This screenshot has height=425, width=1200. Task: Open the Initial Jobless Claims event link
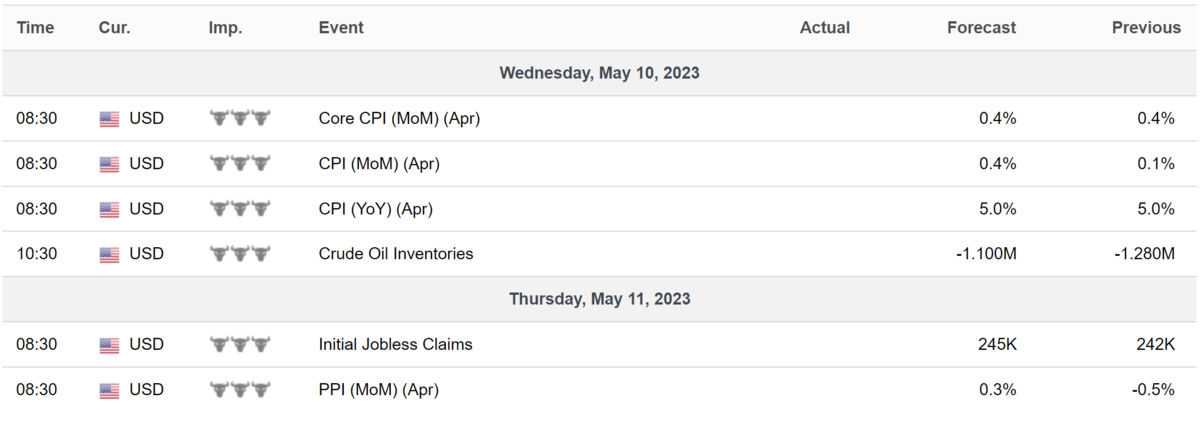pos(396,344)
